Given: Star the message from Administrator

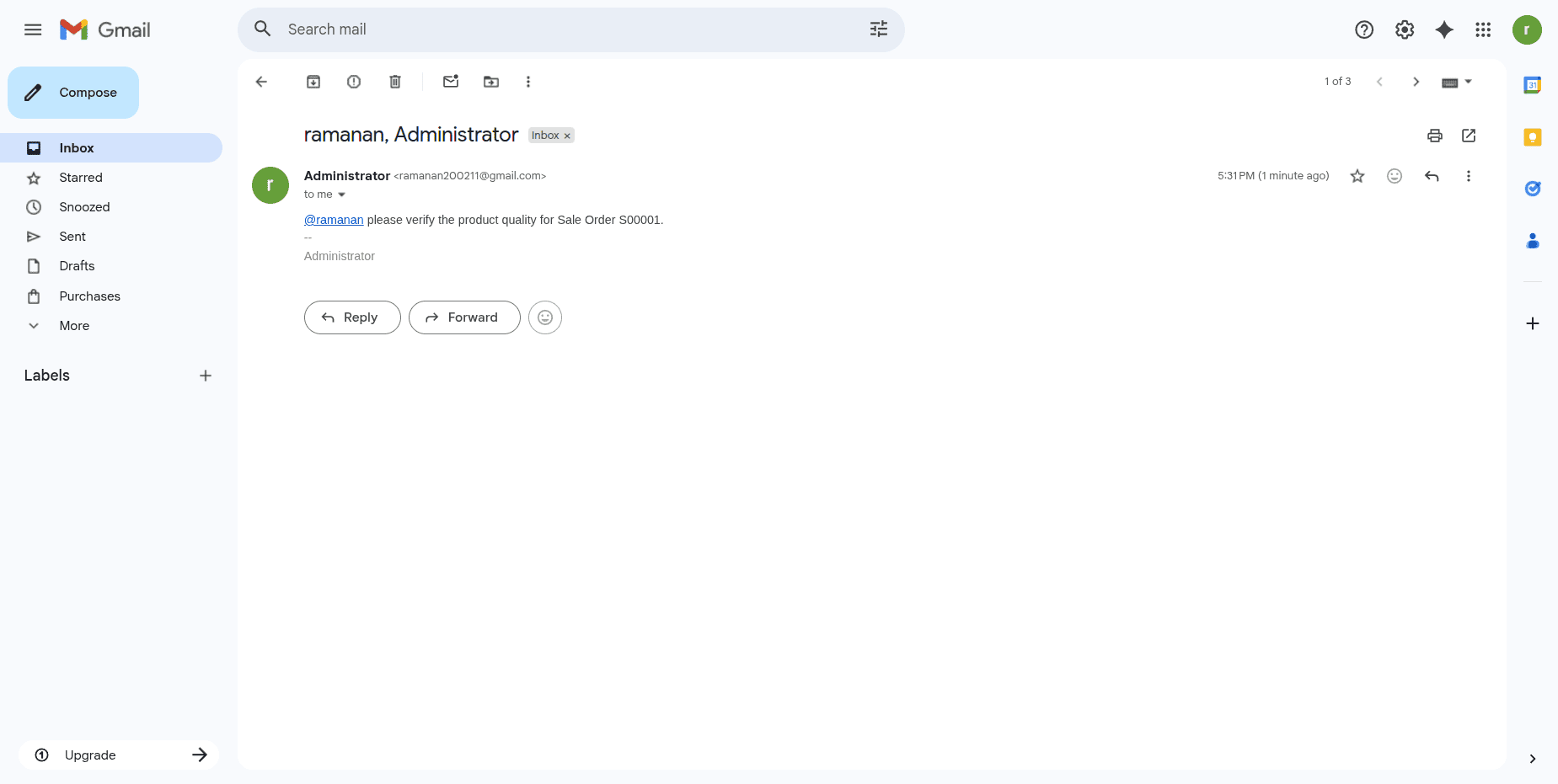Looking at the screenshot, I should tap(1357, 176).
